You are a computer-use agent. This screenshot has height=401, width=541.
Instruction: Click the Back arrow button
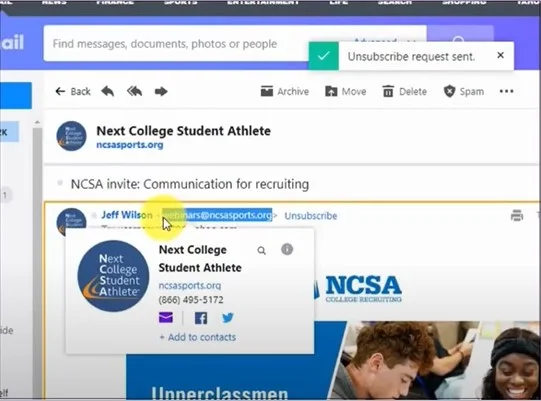(73, 91)
